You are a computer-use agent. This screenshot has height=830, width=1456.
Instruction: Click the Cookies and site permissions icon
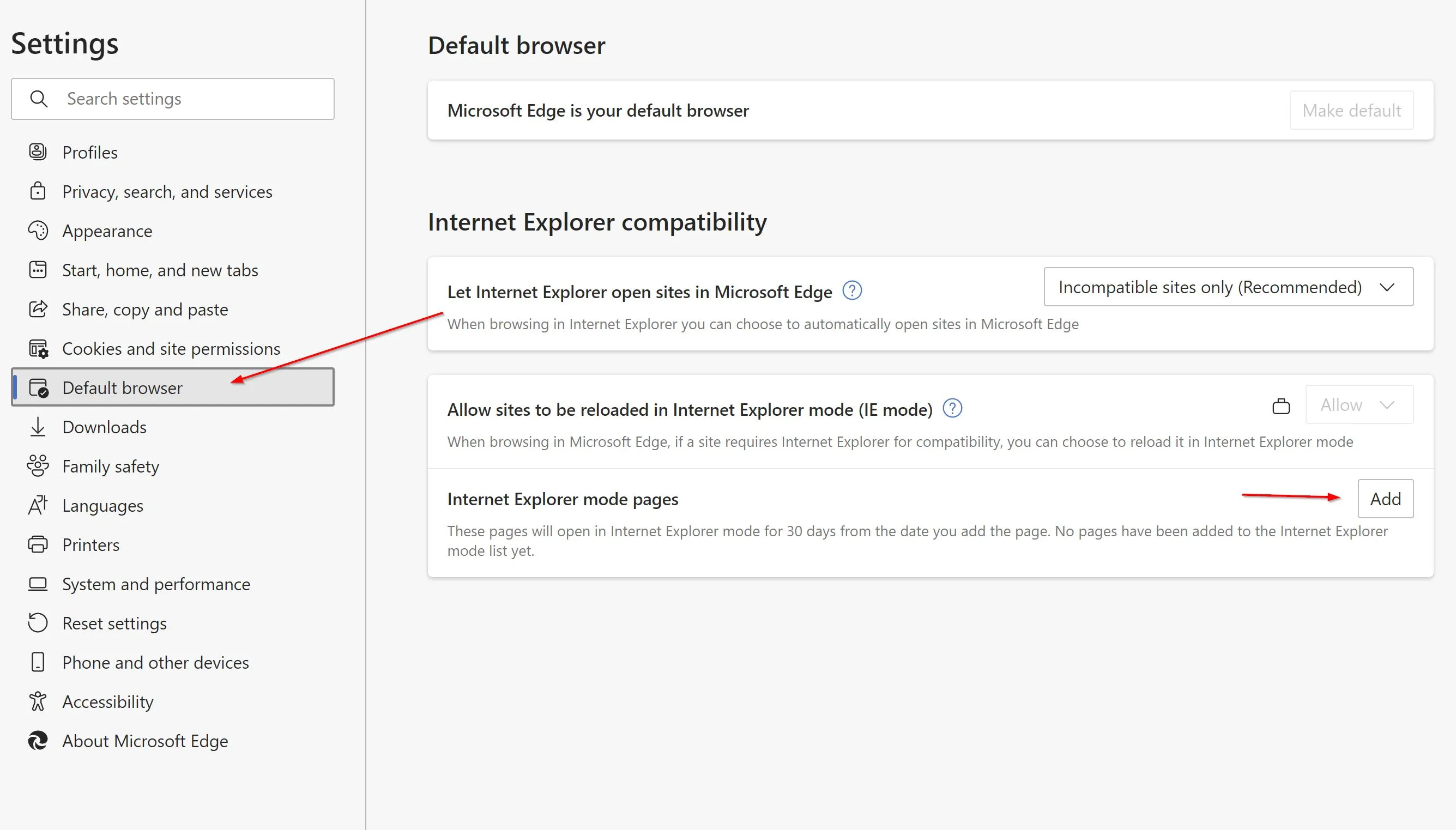38,348
